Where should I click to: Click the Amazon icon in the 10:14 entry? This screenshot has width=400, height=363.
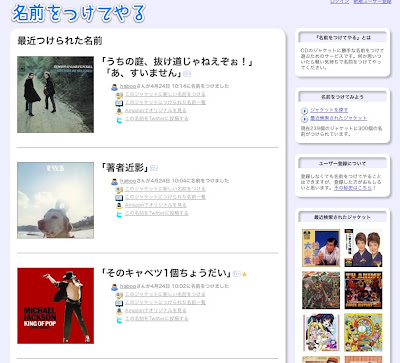(119, 111)
